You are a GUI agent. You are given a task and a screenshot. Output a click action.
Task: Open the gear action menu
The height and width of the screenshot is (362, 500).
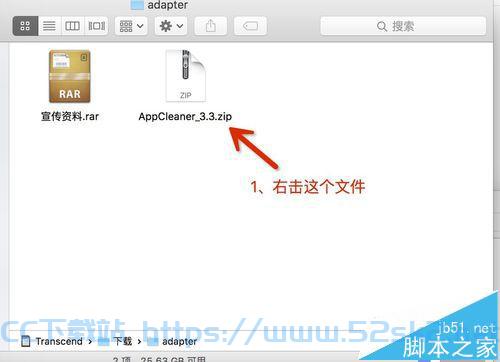(171, 26)
